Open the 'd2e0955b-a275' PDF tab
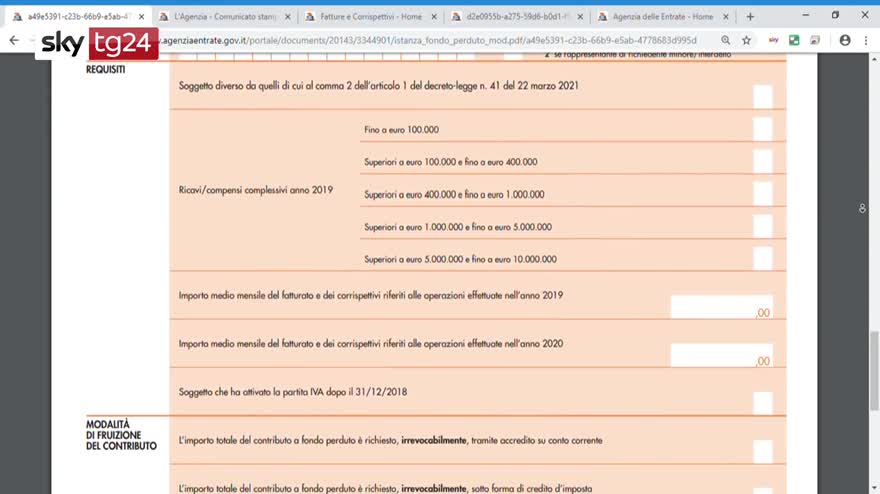Image resolution: width=880 pixels, height=494 pixels. point(515,17)
